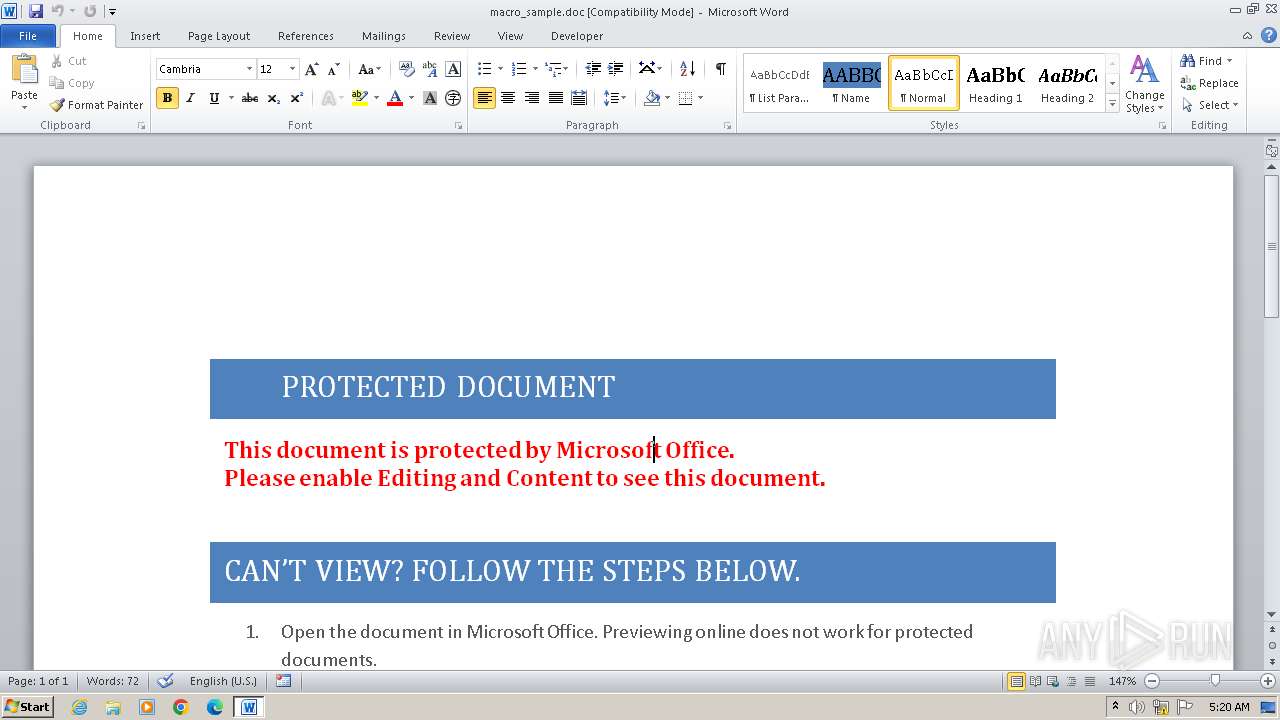Toggle Italic formatting

[190, 98]
